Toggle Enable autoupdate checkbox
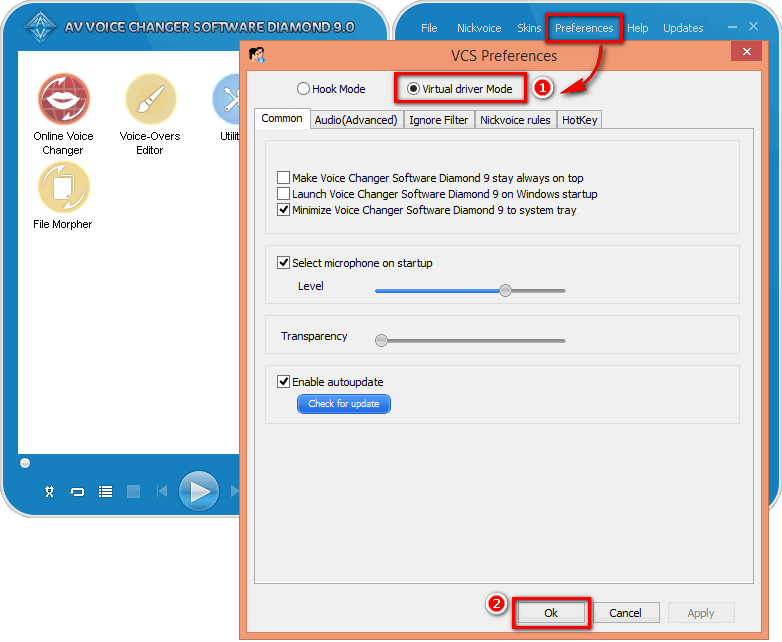Viewport: 782px width, 642px height. tap(283, 382)
